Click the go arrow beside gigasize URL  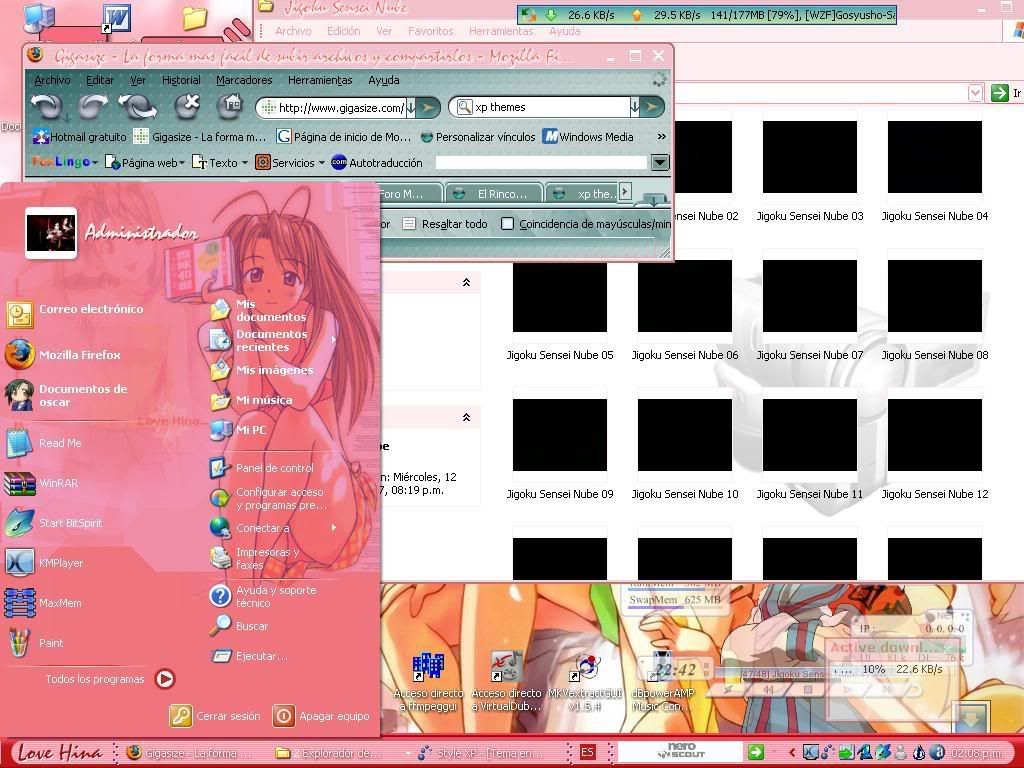(428, 107)
